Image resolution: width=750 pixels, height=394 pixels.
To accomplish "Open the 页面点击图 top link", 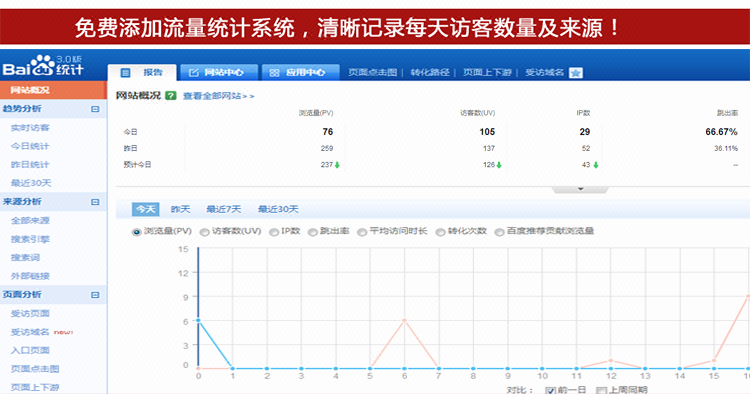I will (373, 73).
